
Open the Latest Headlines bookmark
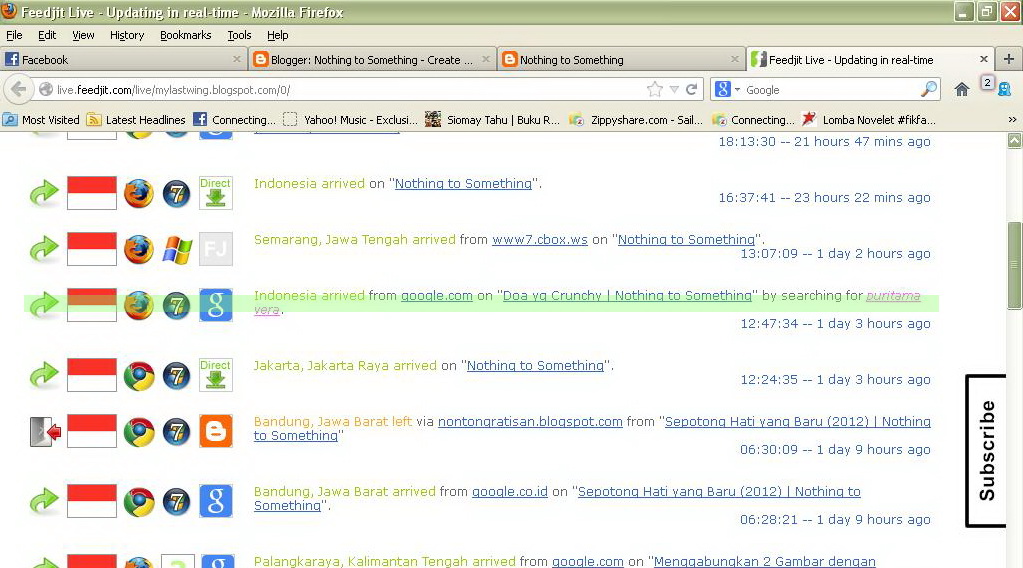[136, 119]
